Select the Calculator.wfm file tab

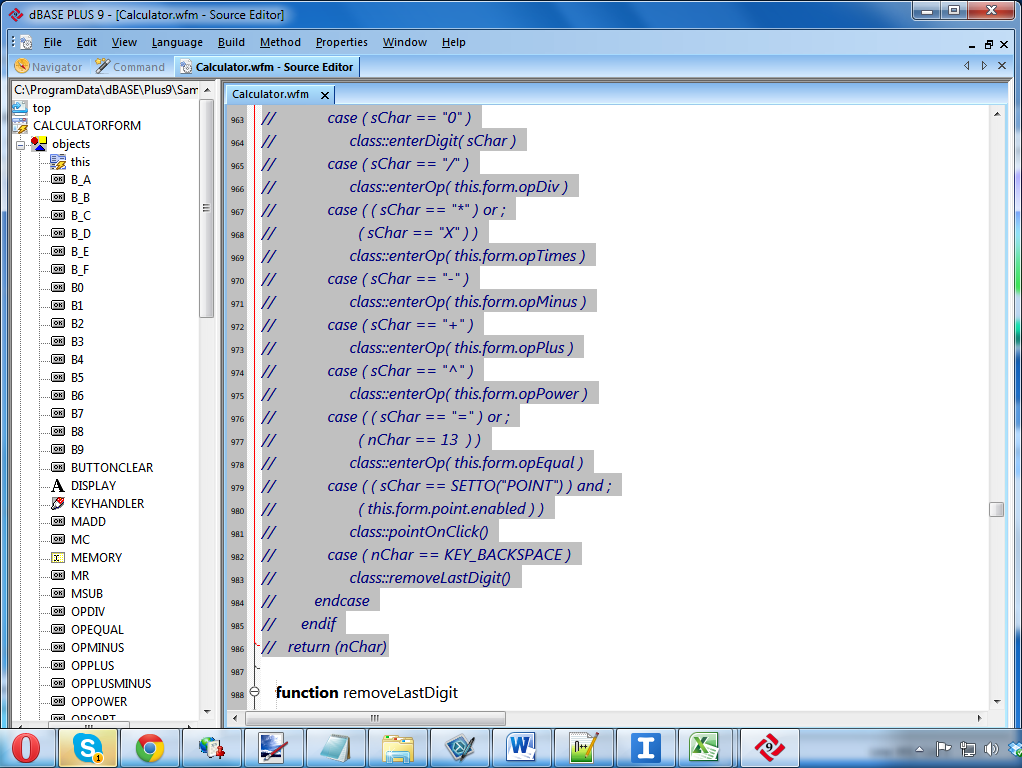[x=270, y=95]
